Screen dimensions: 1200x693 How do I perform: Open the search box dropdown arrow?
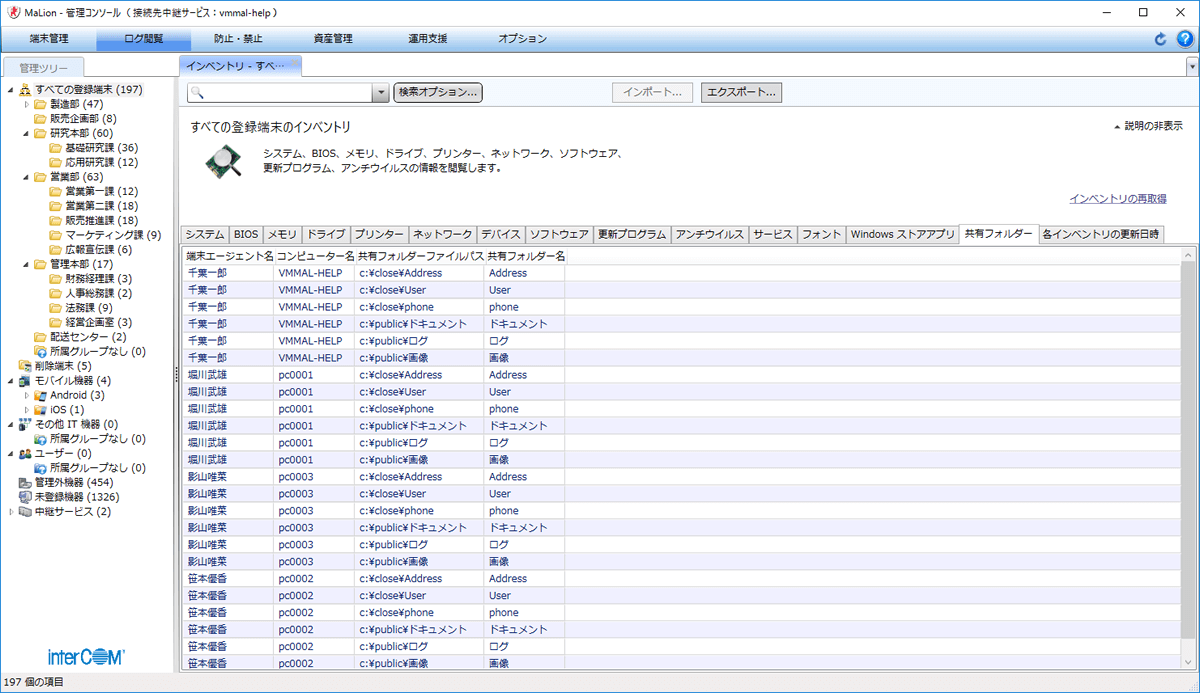380,92
